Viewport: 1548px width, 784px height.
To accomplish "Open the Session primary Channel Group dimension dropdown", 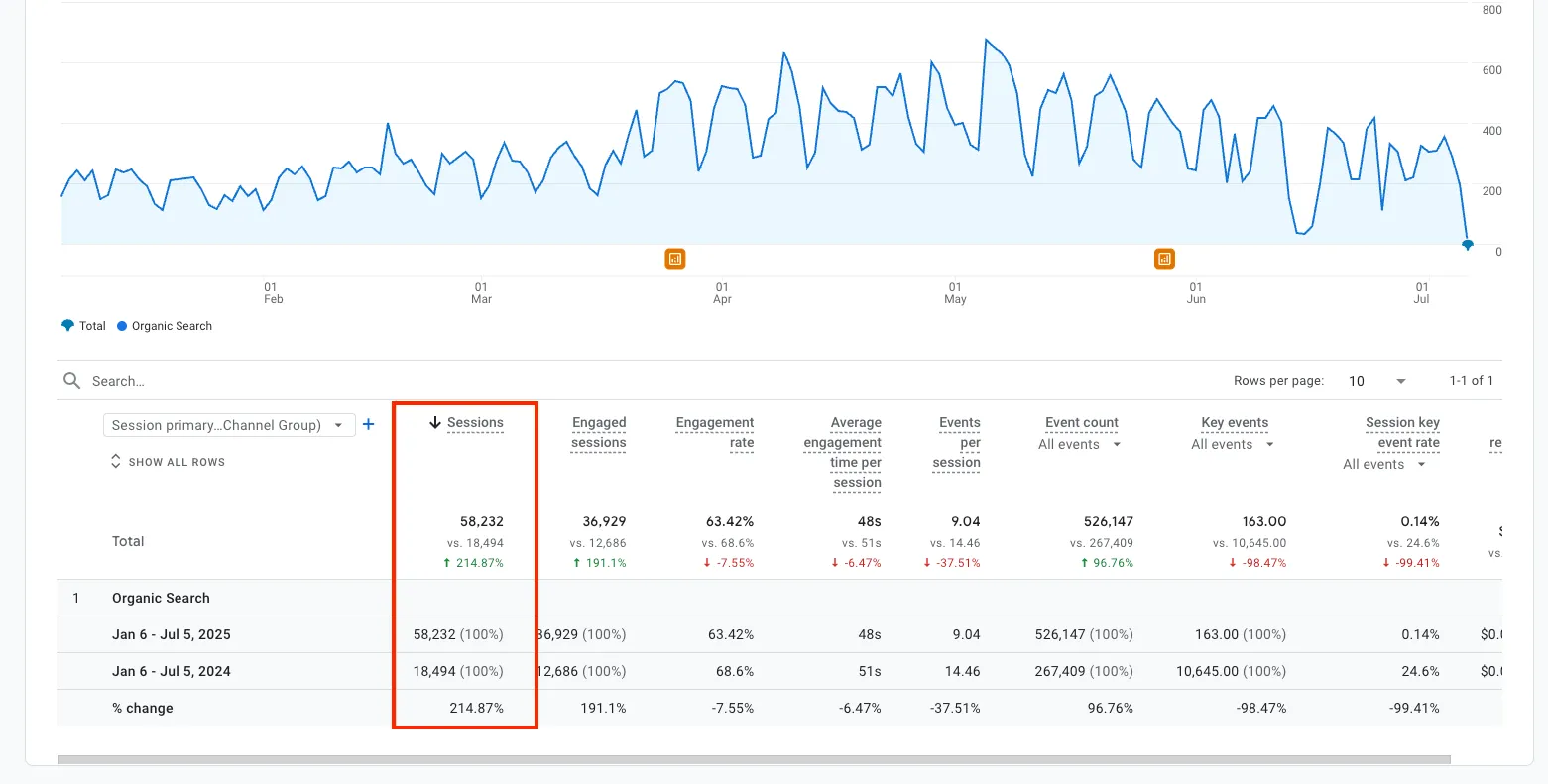I will tap(228, 424).
